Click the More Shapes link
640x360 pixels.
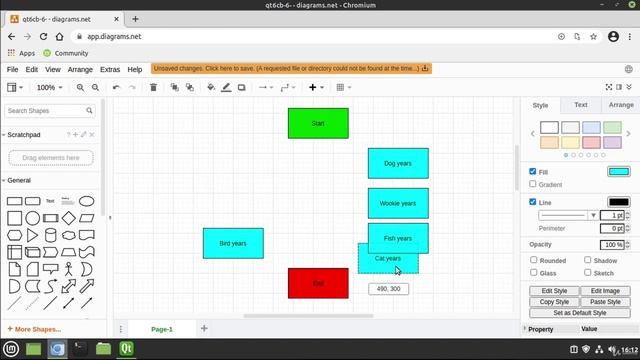point(34,329)
